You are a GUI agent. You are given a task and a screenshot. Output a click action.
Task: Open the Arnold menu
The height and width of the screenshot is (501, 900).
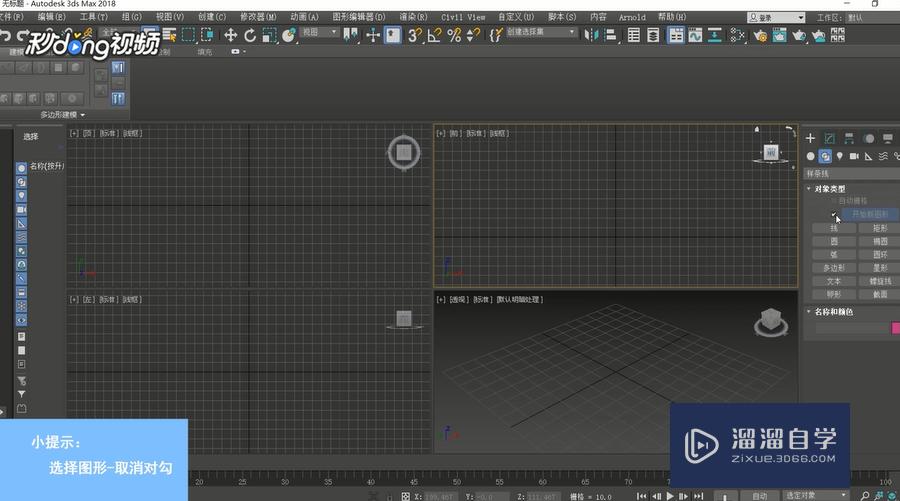[632, 17]
